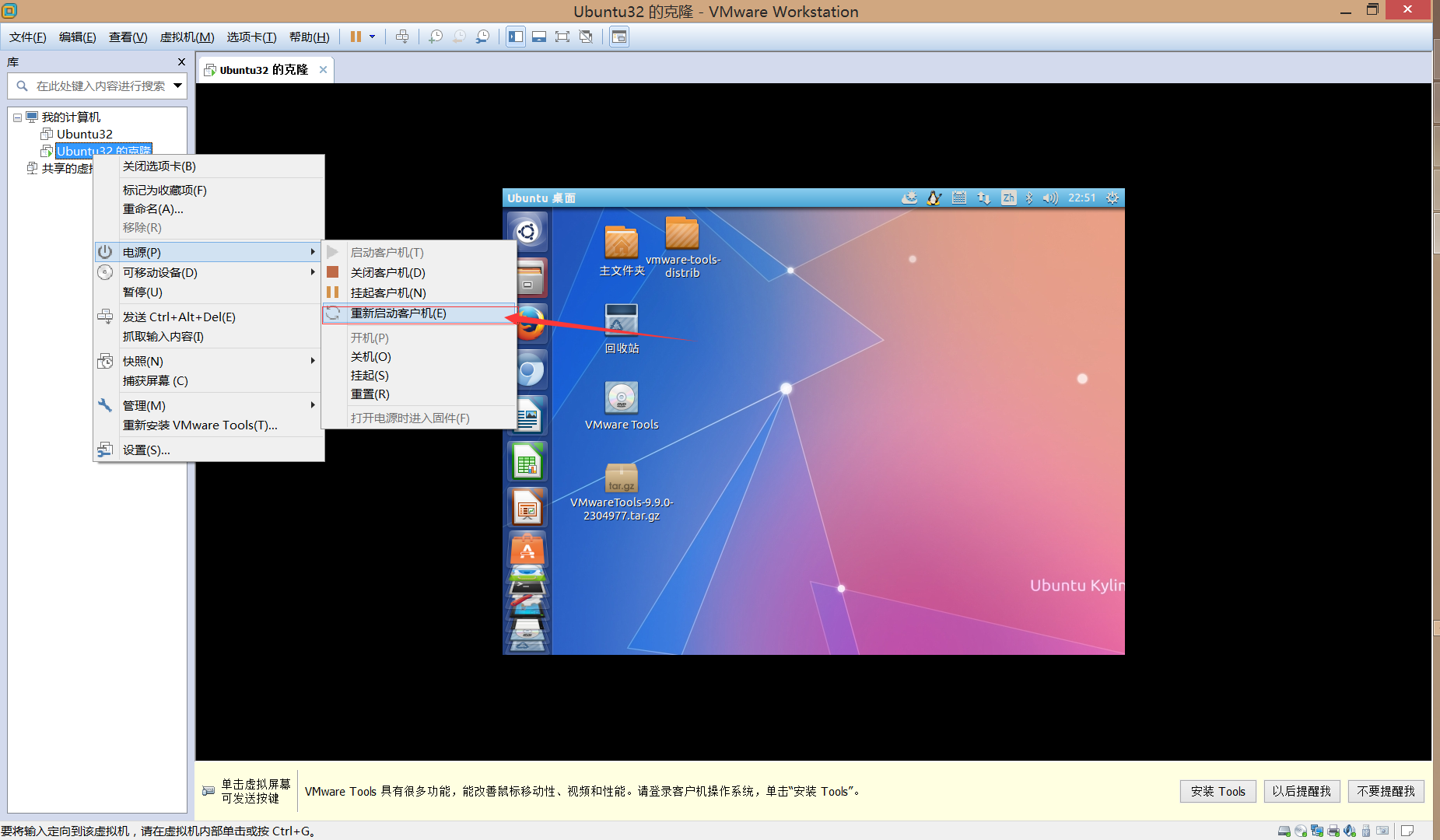Expand the 可移动设备(D) submenu
Viewport: 1440px width, 840px height.
coord(208,273)
